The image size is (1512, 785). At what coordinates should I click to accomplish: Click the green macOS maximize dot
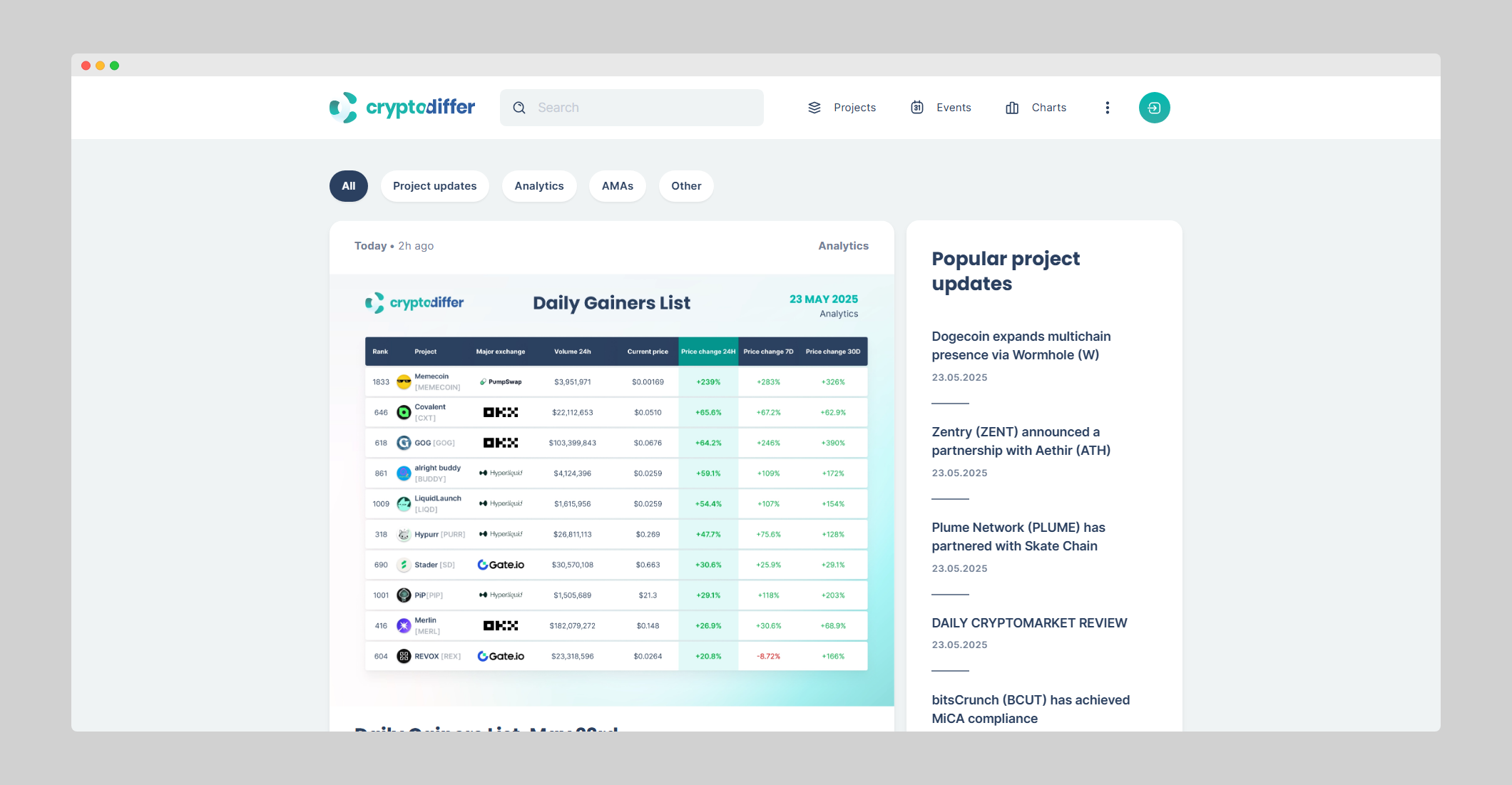tap(115, 66)
